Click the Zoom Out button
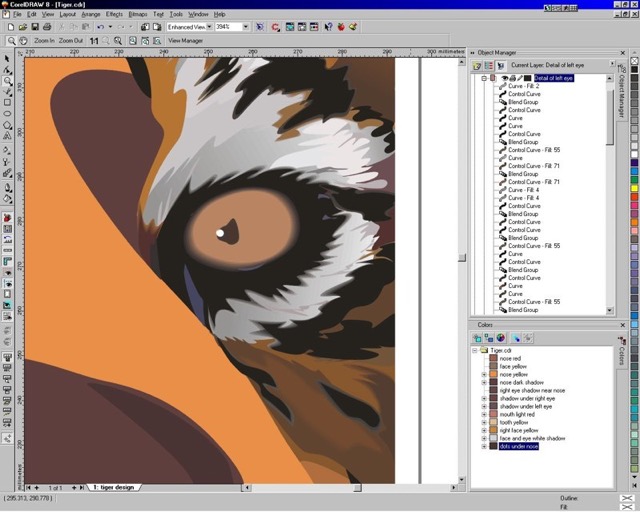 (x=71, y=40)
